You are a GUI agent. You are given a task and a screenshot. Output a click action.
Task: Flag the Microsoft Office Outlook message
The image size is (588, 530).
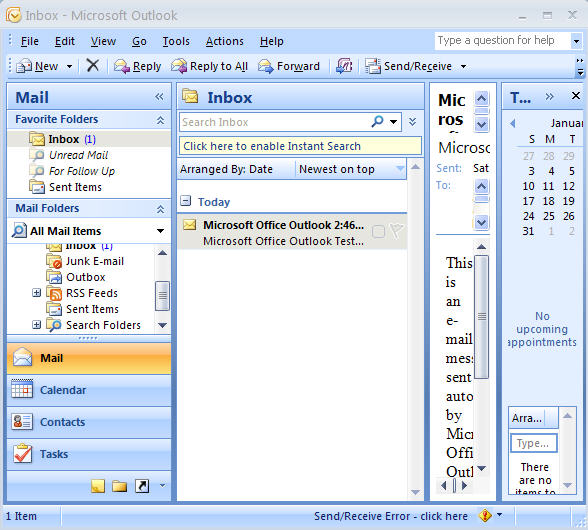[397, 231]
